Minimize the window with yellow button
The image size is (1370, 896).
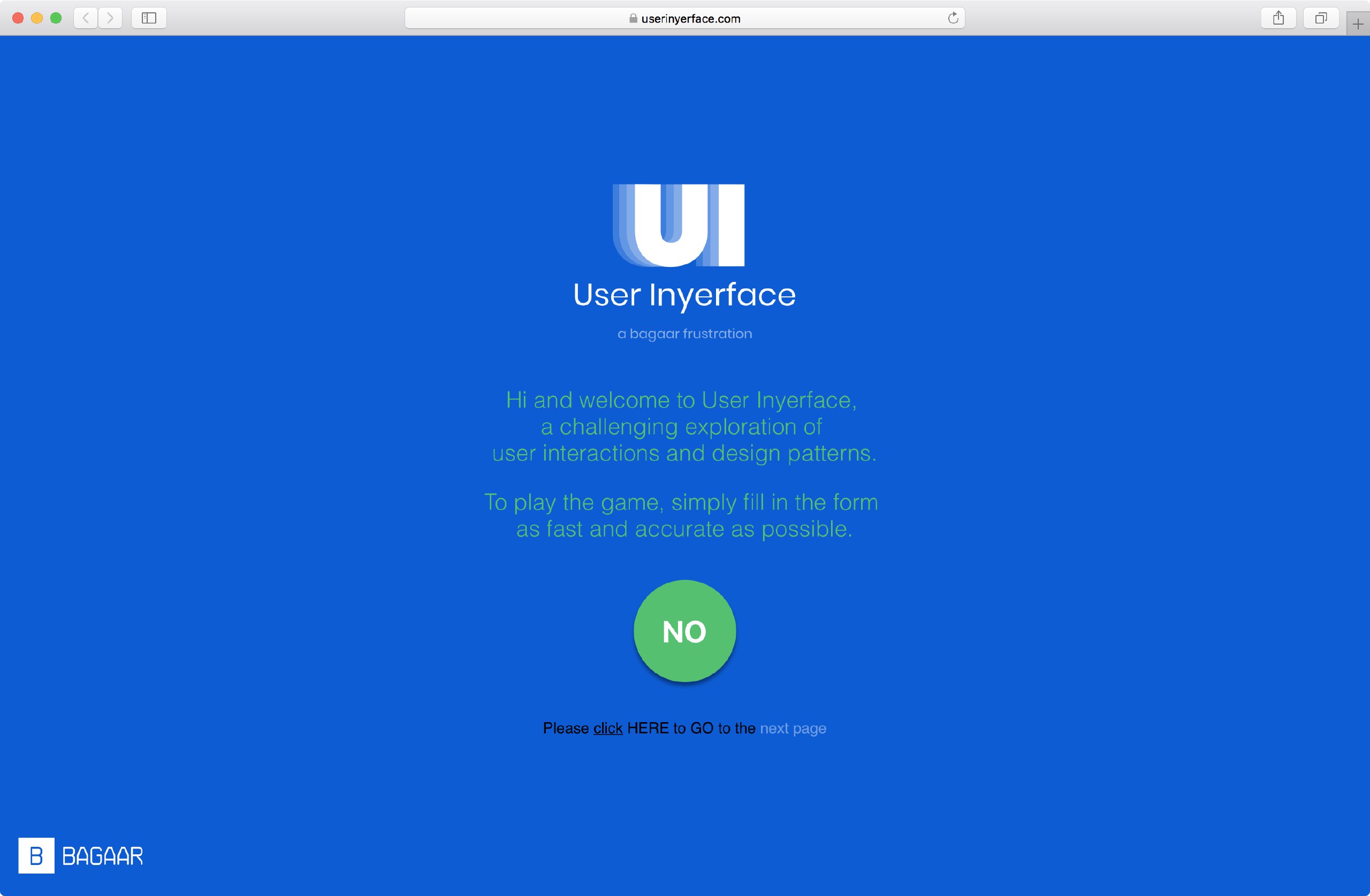37,18
